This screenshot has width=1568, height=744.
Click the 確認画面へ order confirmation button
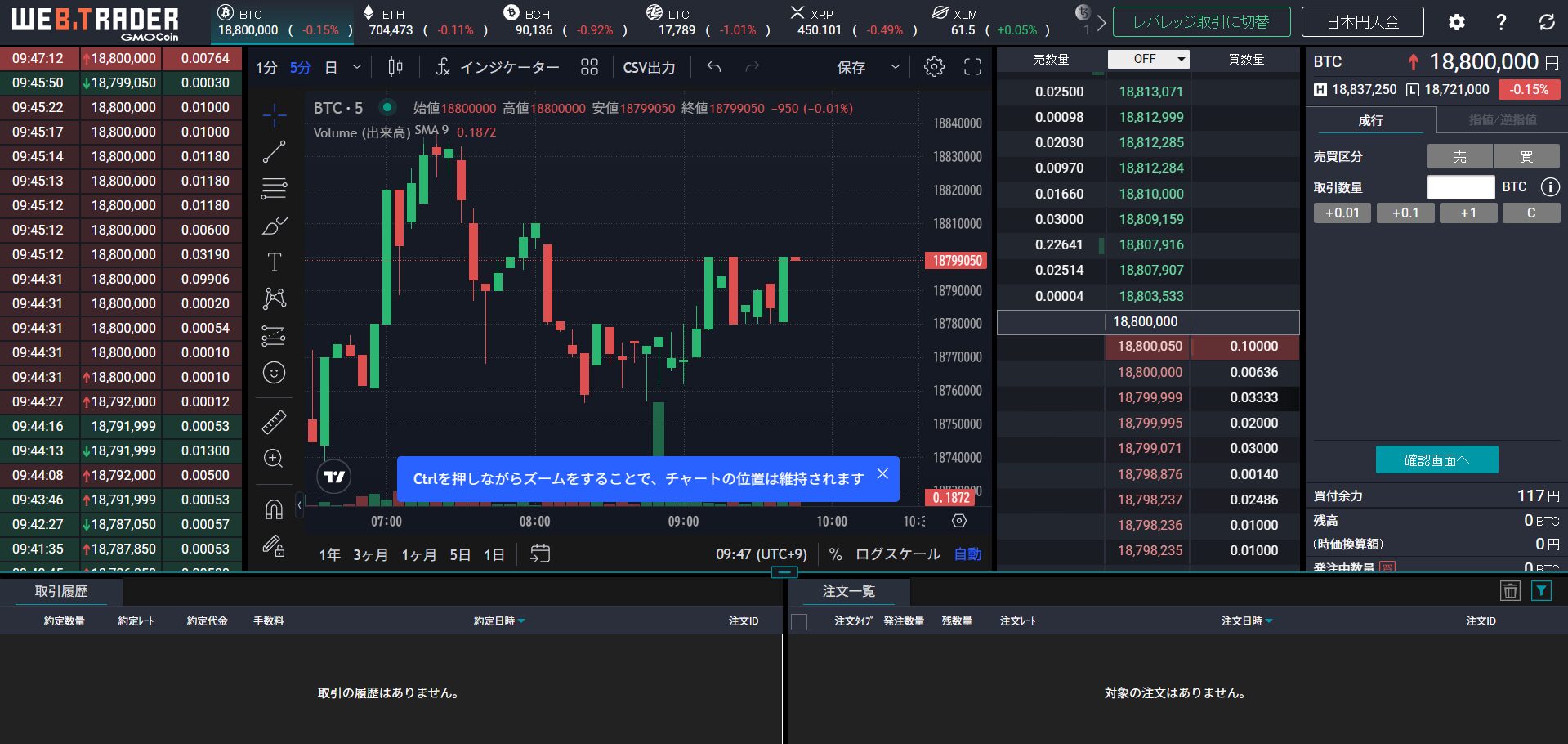1436,459
